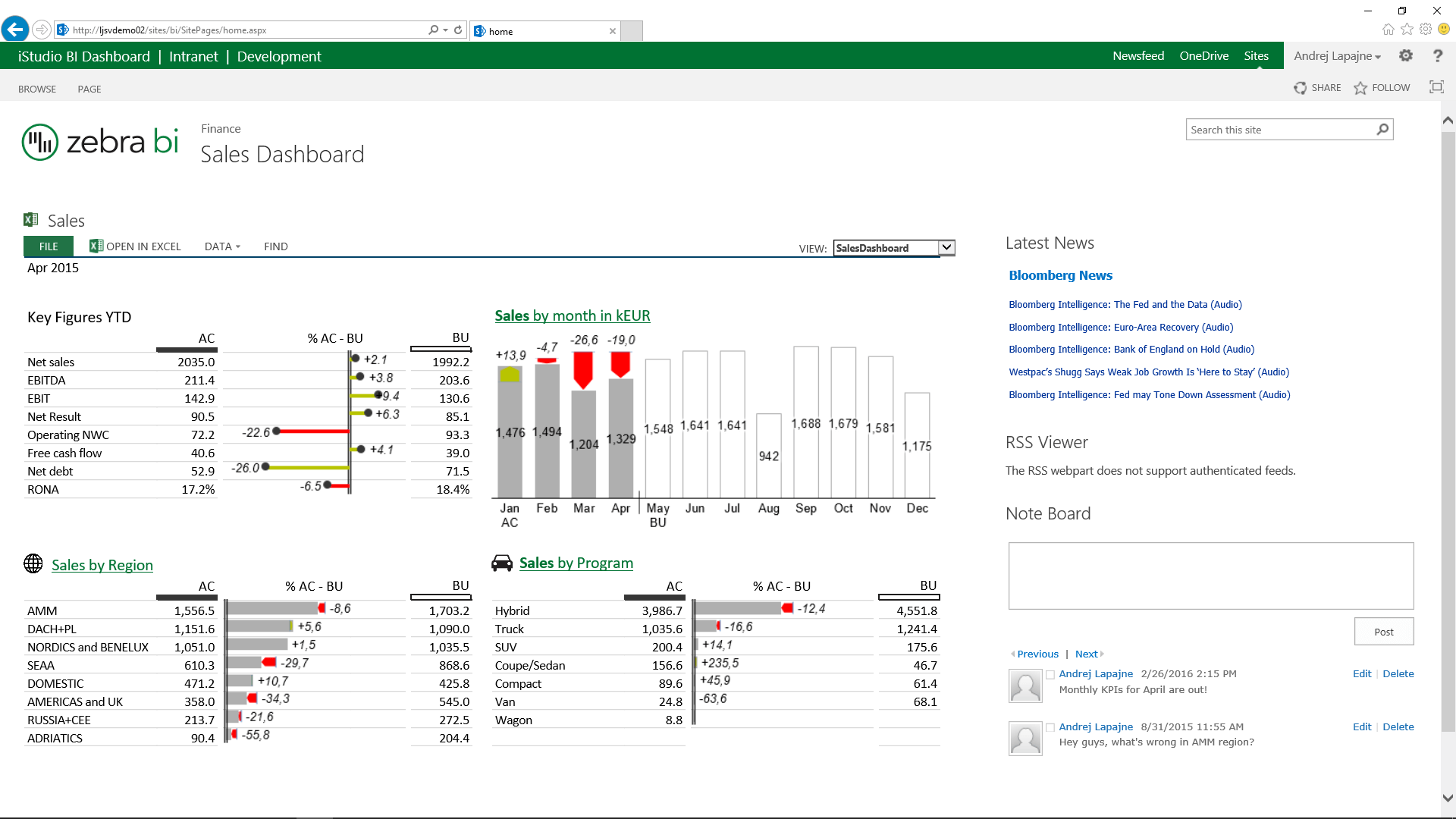Click the Excel icon beside the Sales title

coord(30,219)
